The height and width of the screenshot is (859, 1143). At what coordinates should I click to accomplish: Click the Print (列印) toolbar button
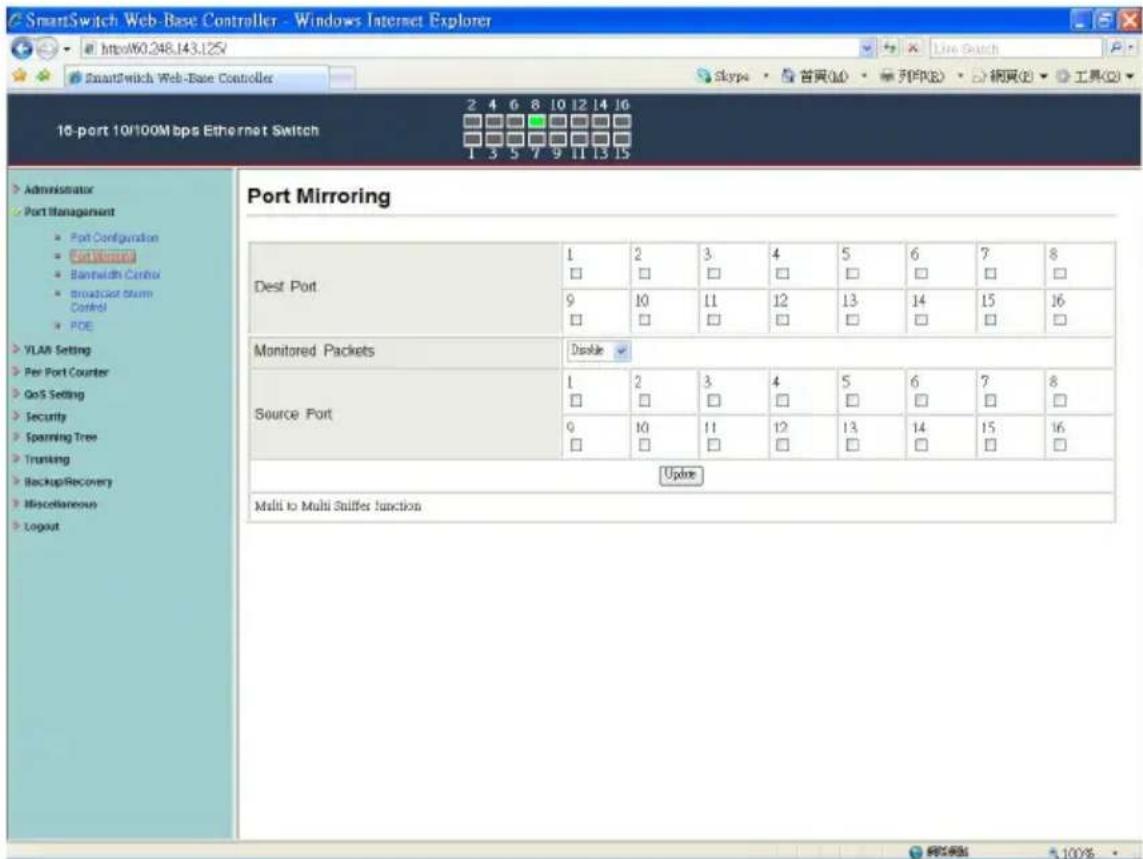pyautogui.click(x=911, y=76)
